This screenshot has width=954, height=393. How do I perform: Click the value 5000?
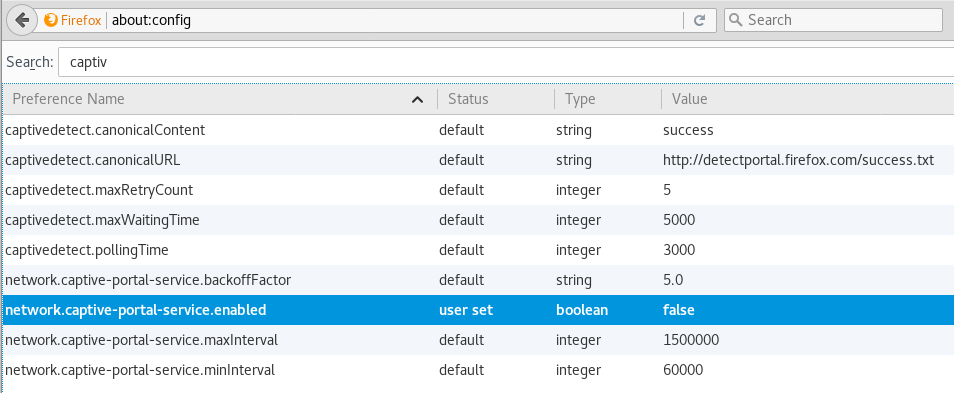(x=679, y=220)
